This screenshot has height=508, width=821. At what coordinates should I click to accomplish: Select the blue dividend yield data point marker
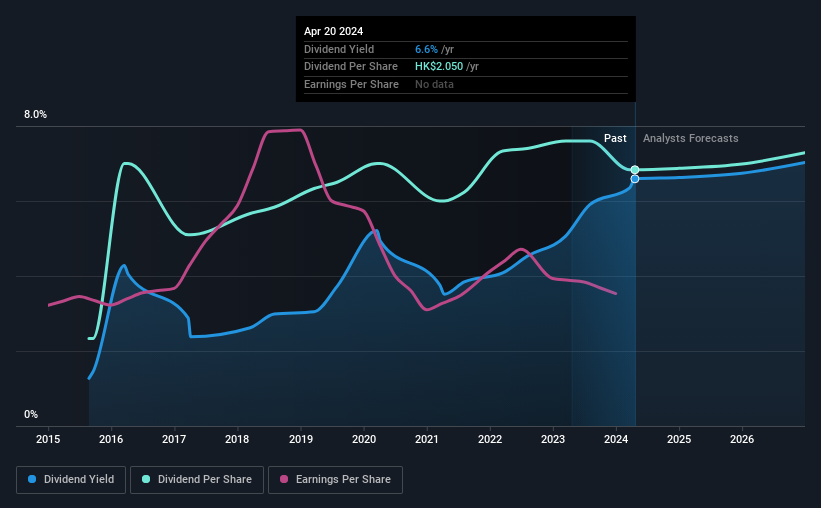tap(635, 179)
